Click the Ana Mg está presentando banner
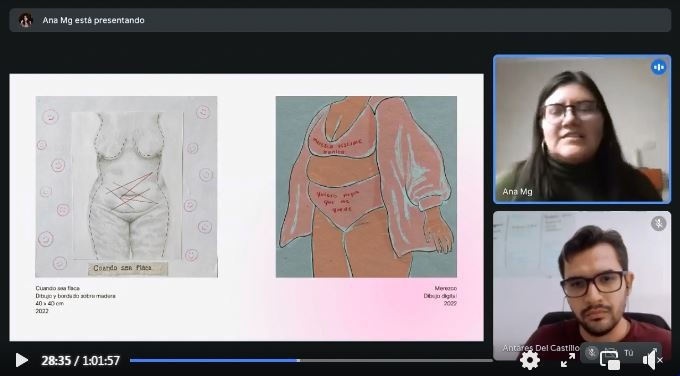The image size is (680, 376). coord(340,20)
